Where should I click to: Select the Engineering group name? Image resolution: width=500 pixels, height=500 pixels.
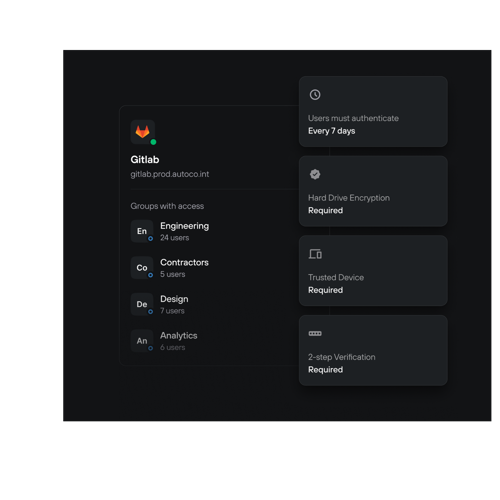pyautogui.click(x=185, y=226)
